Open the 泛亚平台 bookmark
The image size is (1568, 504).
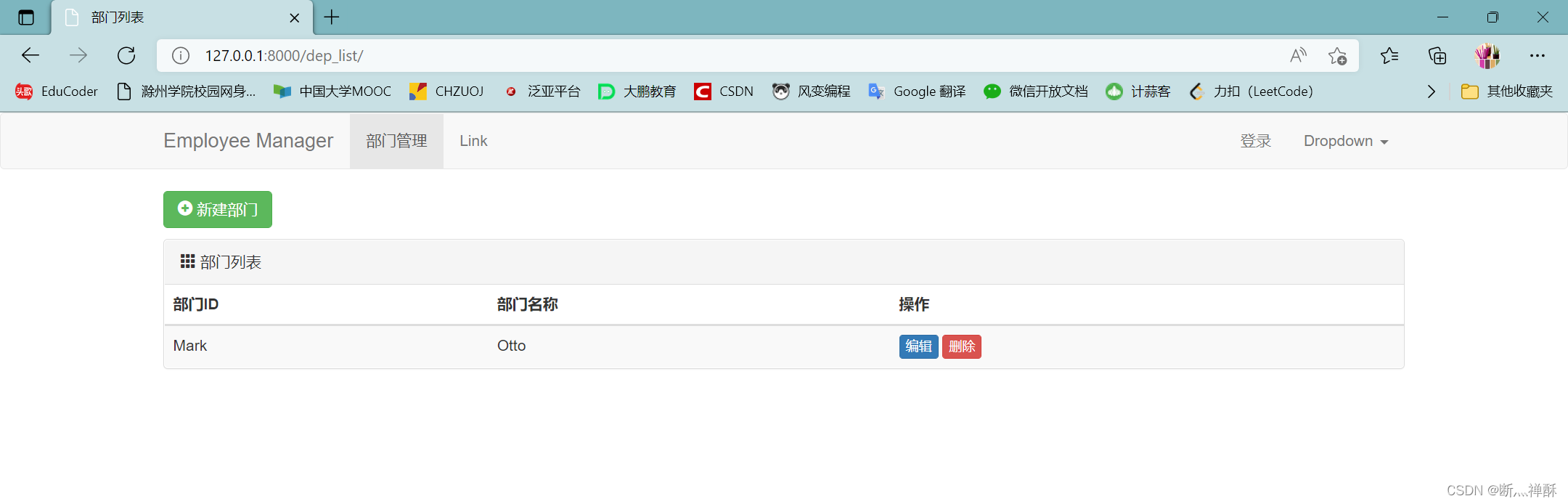542,91
